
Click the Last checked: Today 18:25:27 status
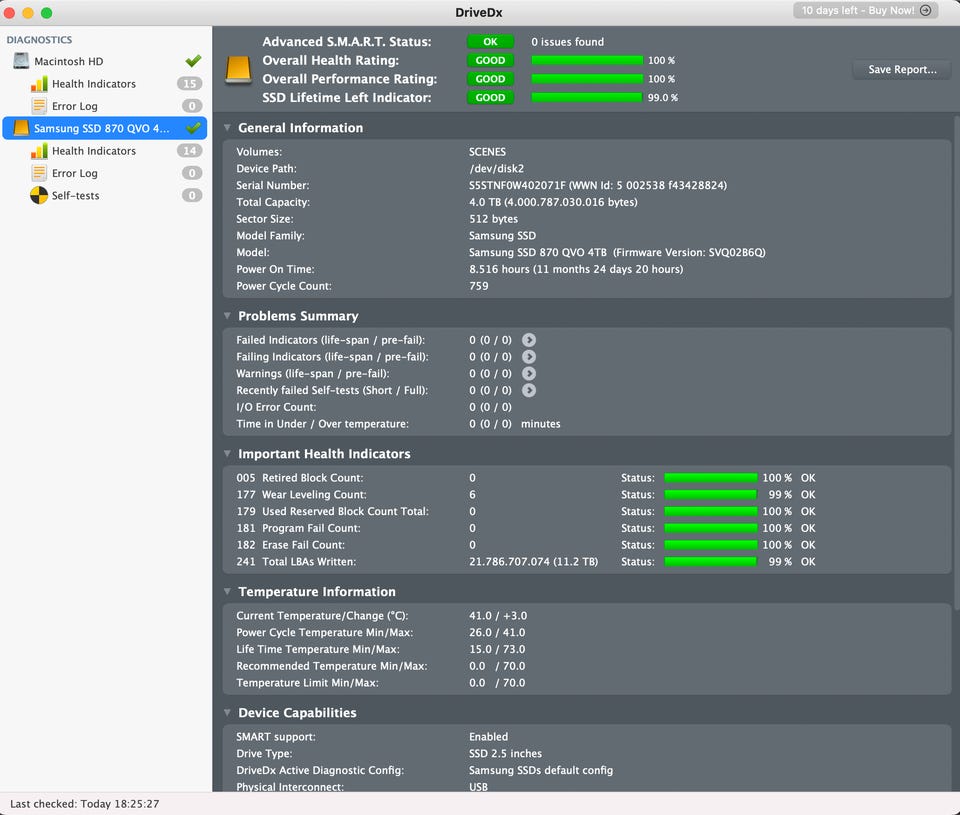[84, 804]
